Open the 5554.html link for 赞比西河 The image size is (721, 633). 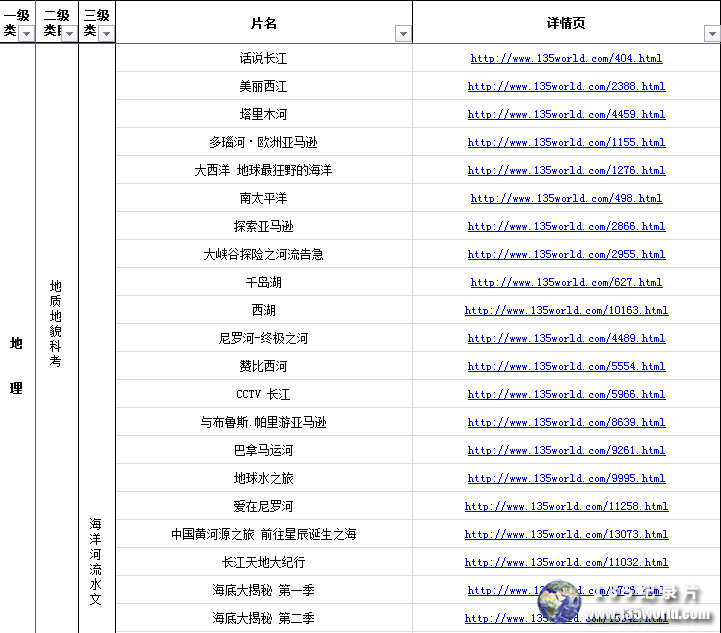(566, 367)
